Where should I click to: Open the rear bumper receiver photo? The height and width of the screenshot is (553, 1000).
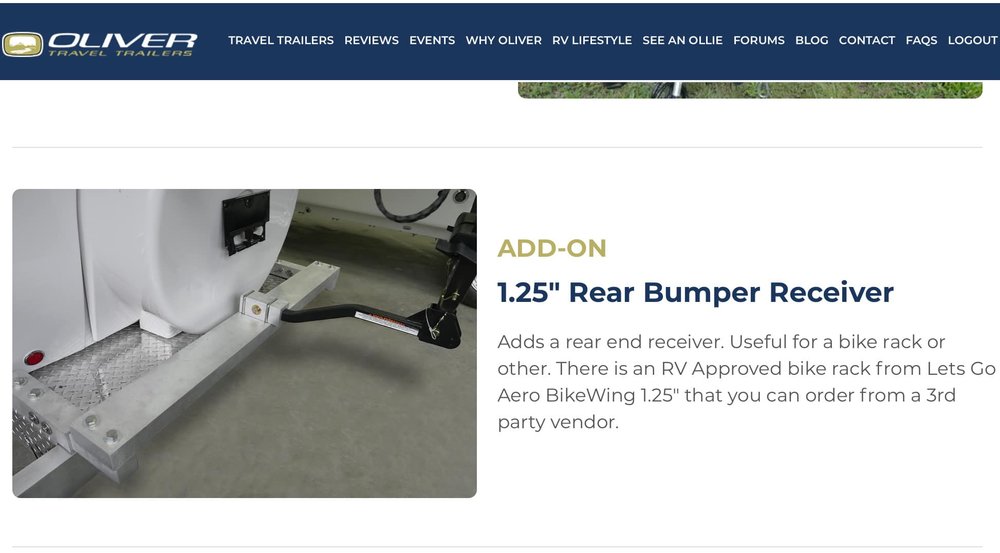point(244,343)
